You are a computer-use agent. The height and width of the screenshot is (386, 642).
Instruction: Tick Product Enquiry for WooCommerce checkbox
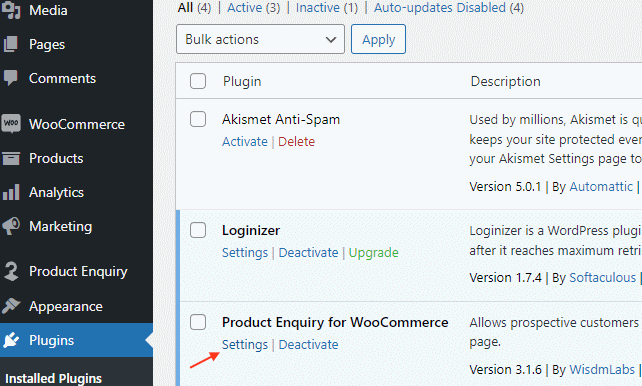[198, 322]
